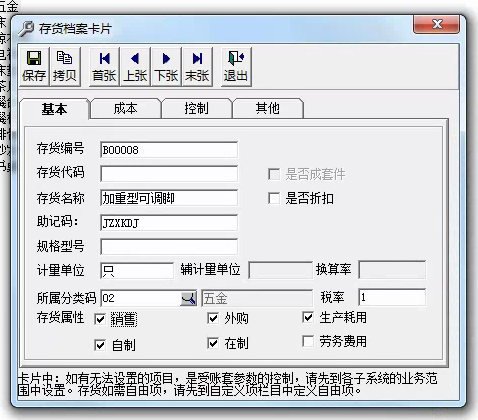Go to next card with 下张
478x420 pixels.
point(166,67)
